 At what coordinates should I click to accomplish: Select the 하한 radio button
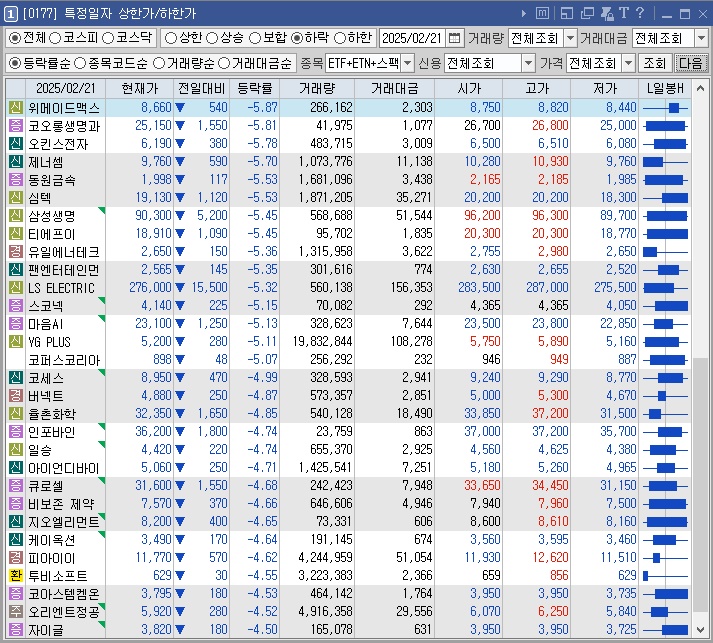[340, 38]
